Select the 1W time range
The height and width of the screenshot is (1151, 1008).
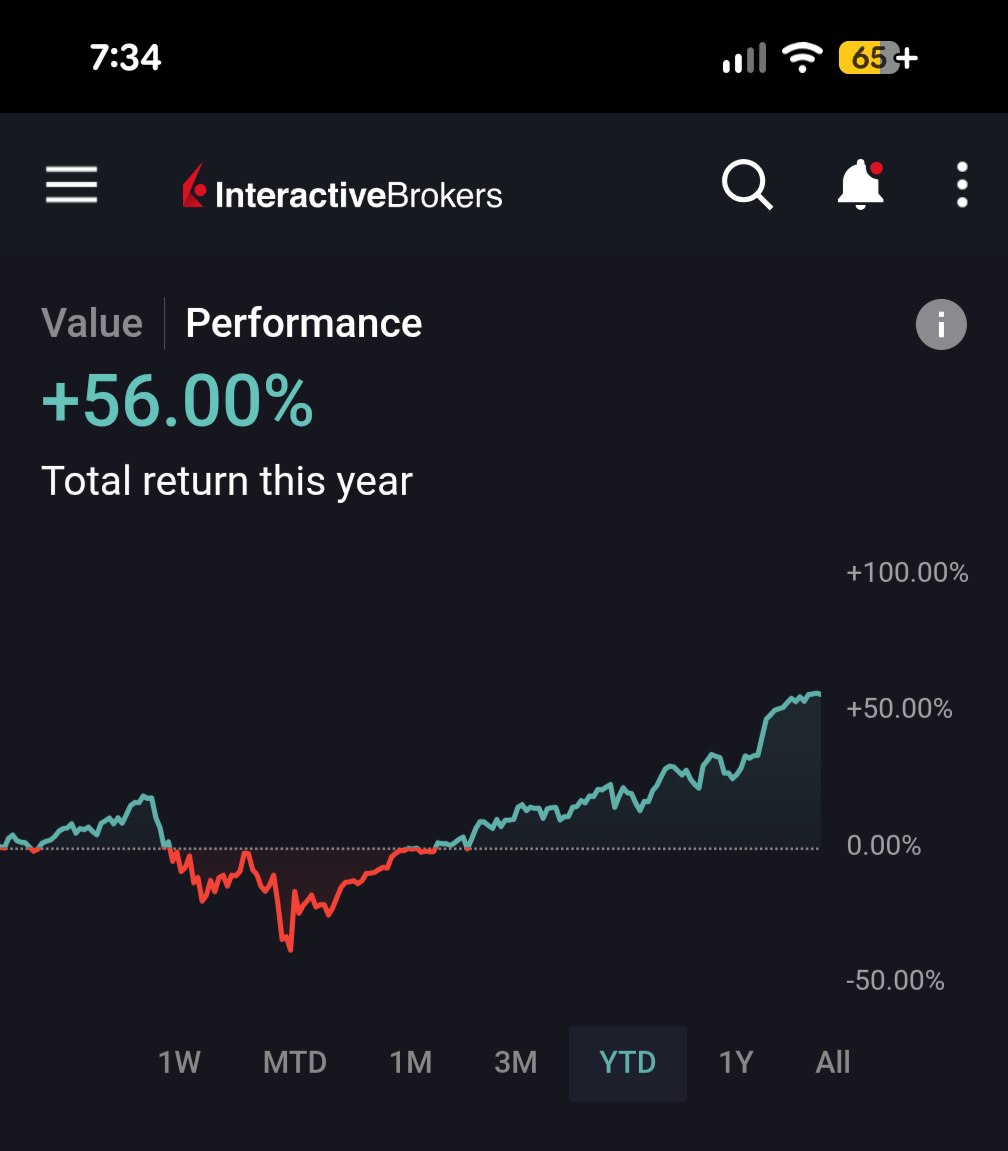(x=180, y=1062)
